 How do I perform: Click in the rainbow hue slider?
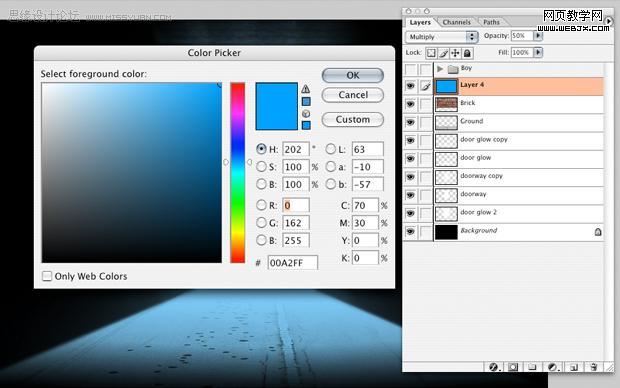[x=238, y=172]
